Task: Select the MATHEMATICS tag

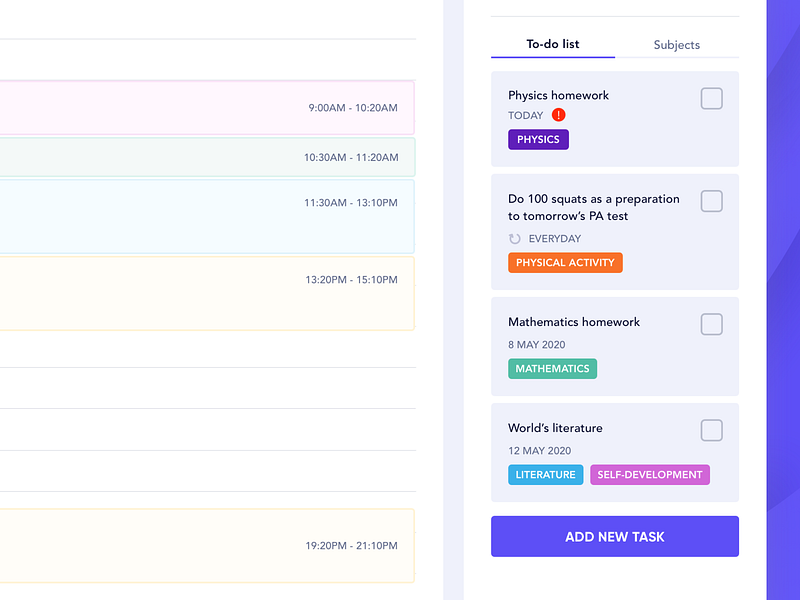Action: [x=552, y=368]
